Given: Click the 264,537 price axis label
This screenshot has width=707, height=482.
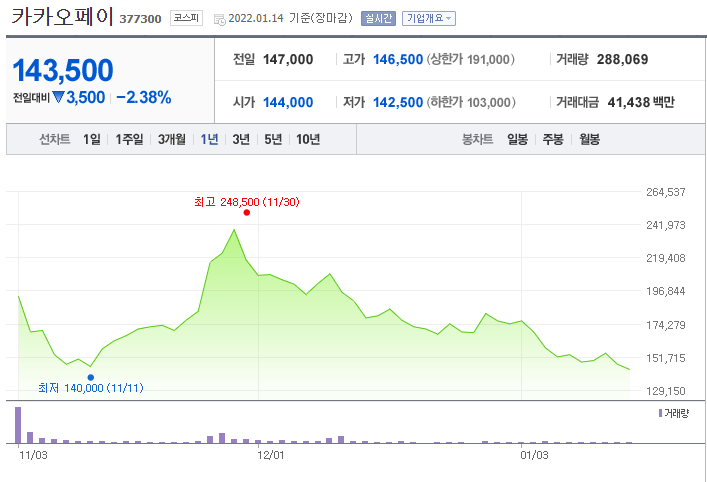Looking at the screenshot, I should click(666, 192).
